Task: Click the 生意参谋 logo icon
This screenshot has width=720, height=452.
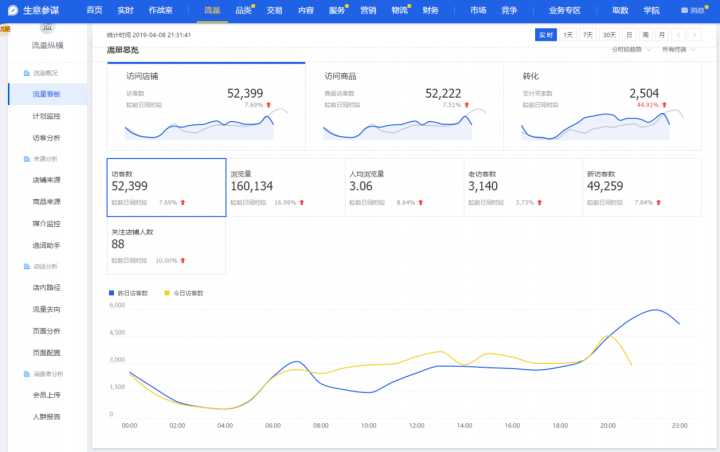Action: click(x=12, y=9)
